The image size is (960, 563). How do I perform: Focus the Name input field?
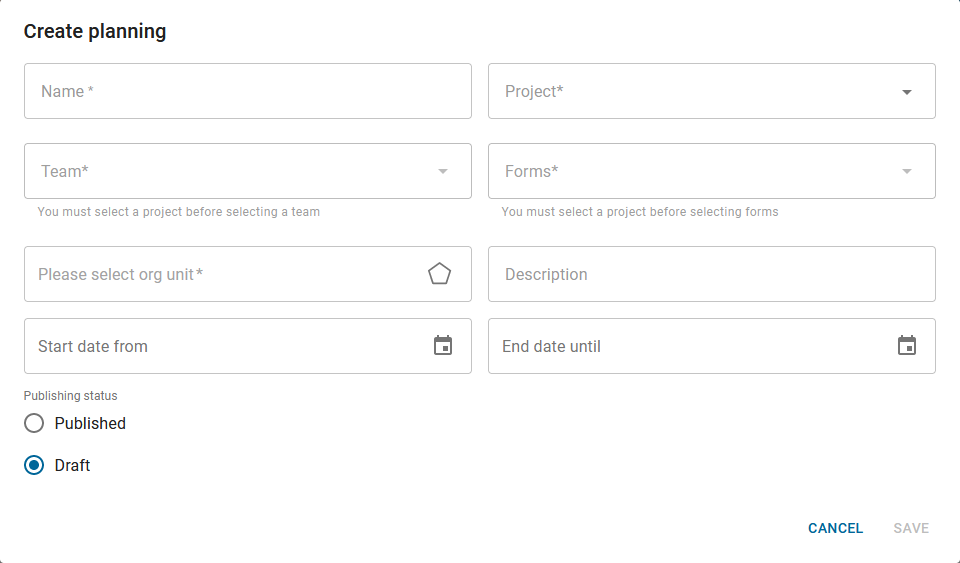(248, 91)
